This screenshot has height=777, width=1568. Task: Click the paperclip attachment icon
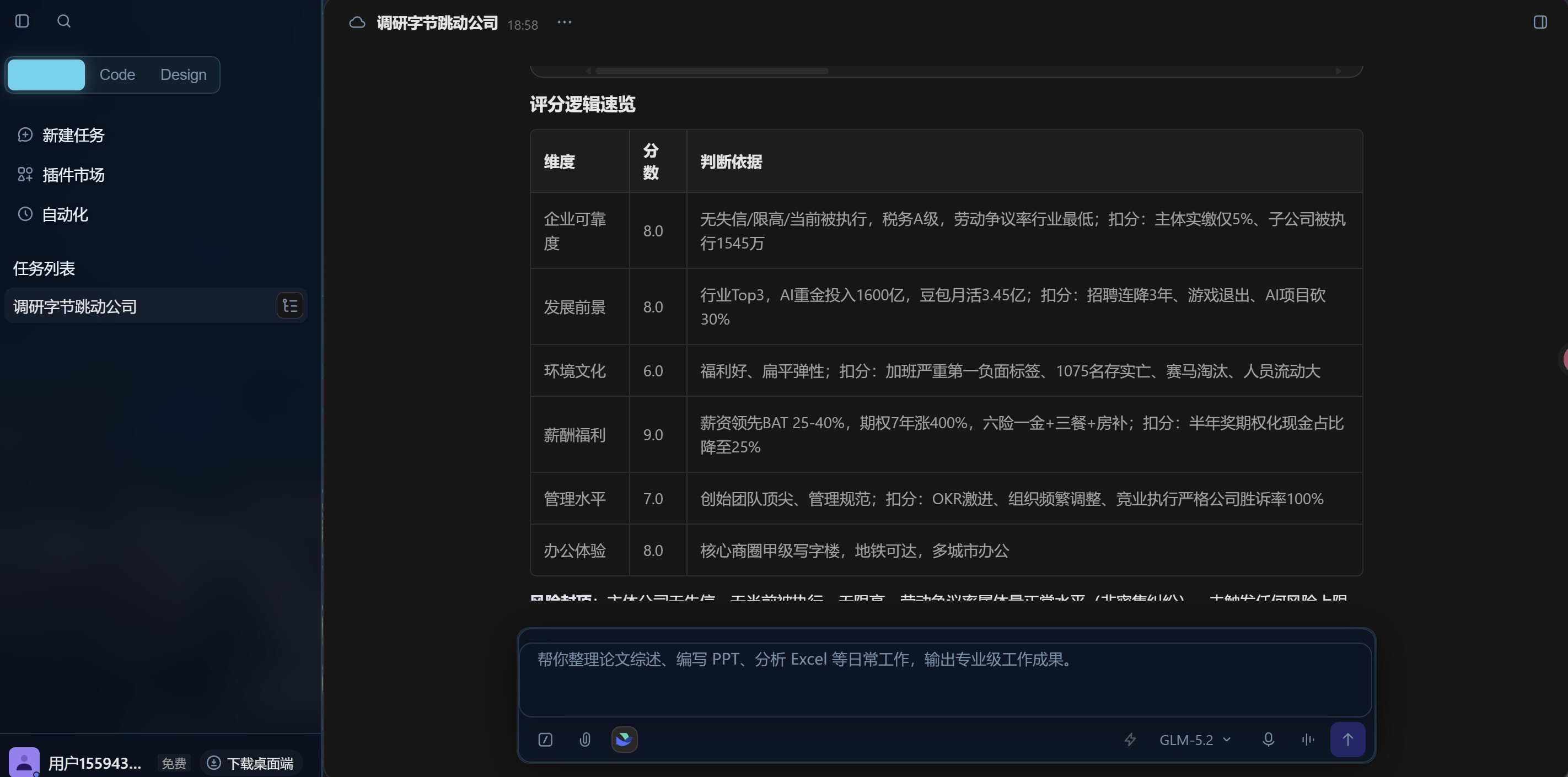pyautogui.click(x=585, y=740)
